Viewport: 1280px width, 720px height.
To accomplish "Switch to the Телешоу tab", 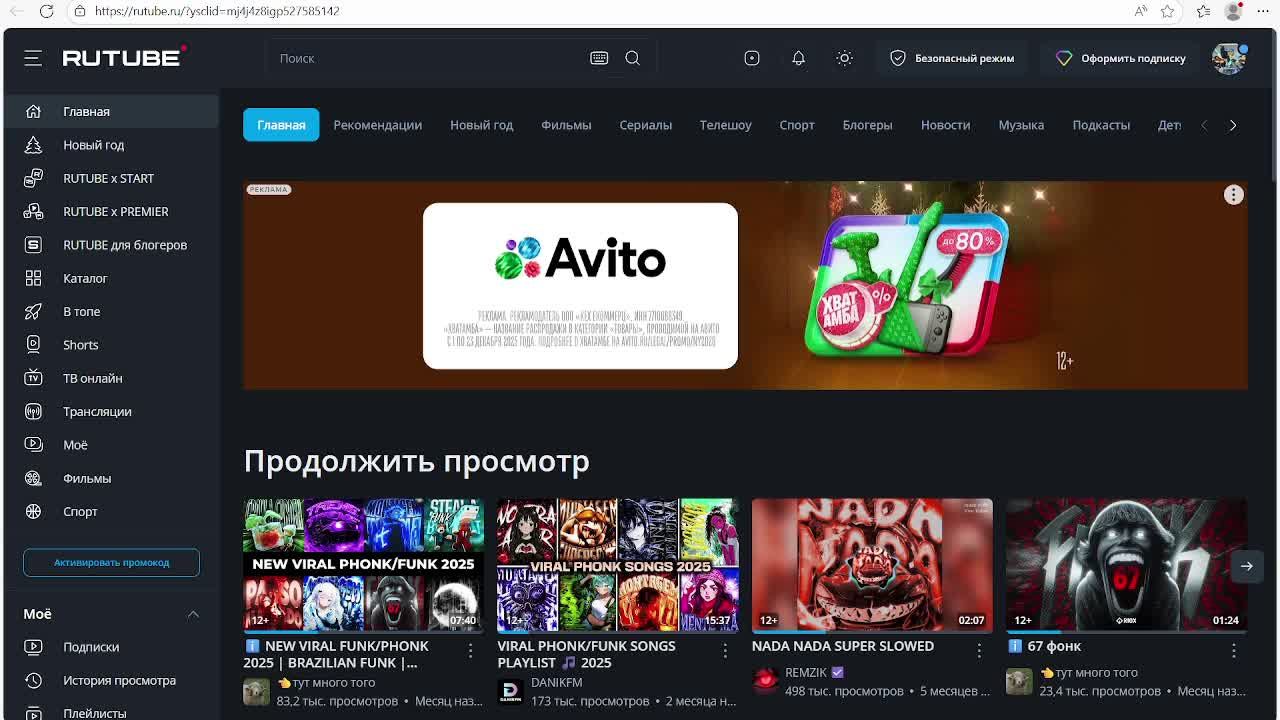I will [725, 125].
